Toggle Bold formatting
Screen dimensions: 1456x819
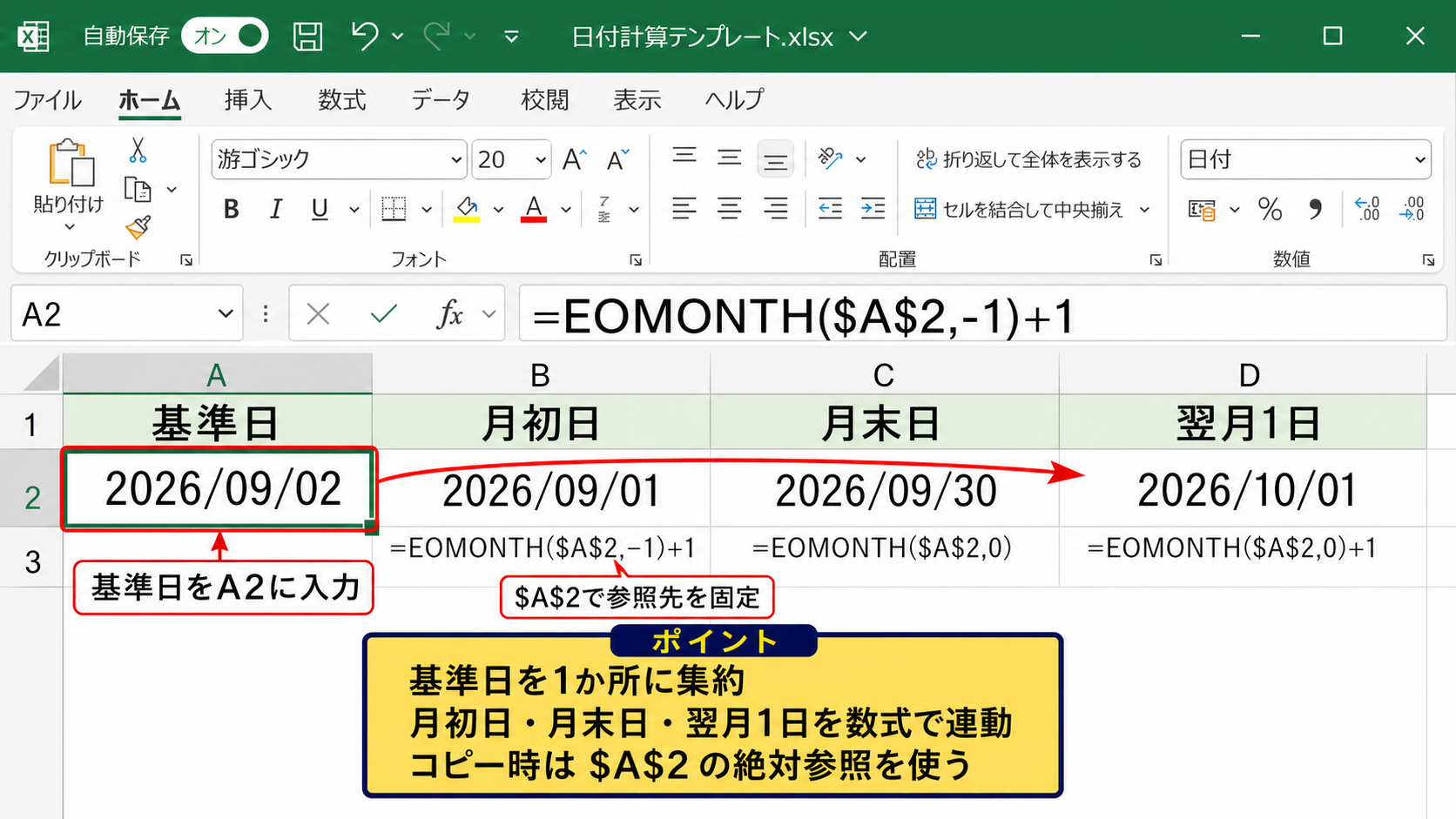231,209
